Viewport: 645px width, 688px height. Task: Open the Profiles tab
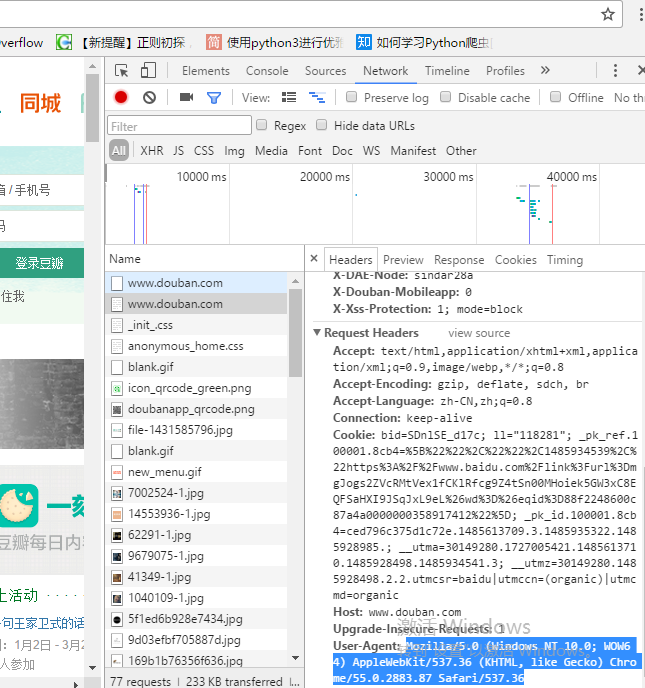click(505, 71)
